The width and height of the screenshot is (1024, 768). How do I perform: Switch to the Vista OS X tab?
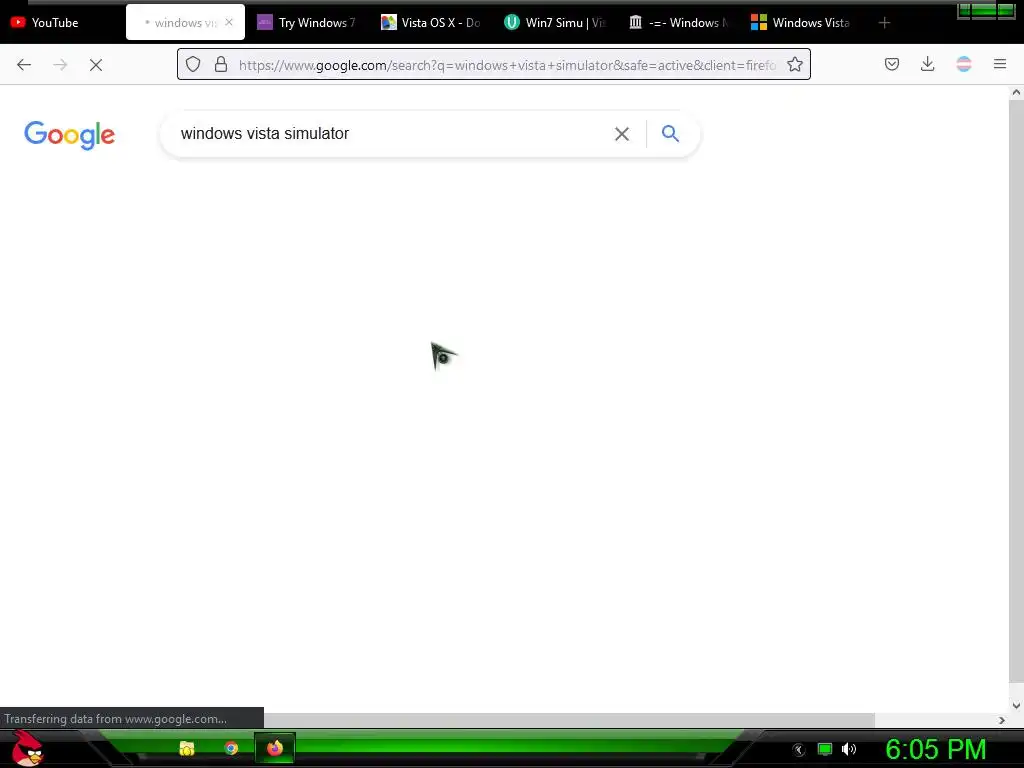pos(431,22)
